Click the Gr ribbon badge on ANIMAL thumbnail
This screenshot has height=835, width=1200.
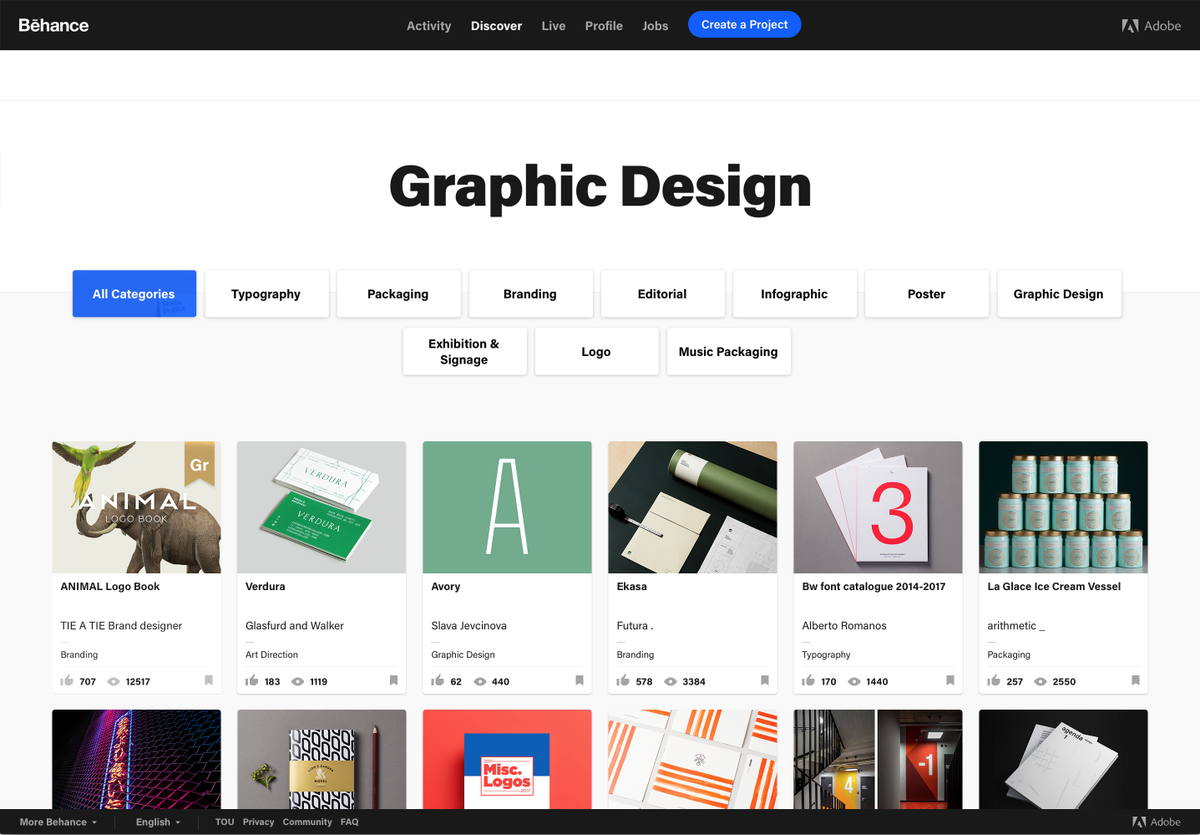tap(200, 466)
